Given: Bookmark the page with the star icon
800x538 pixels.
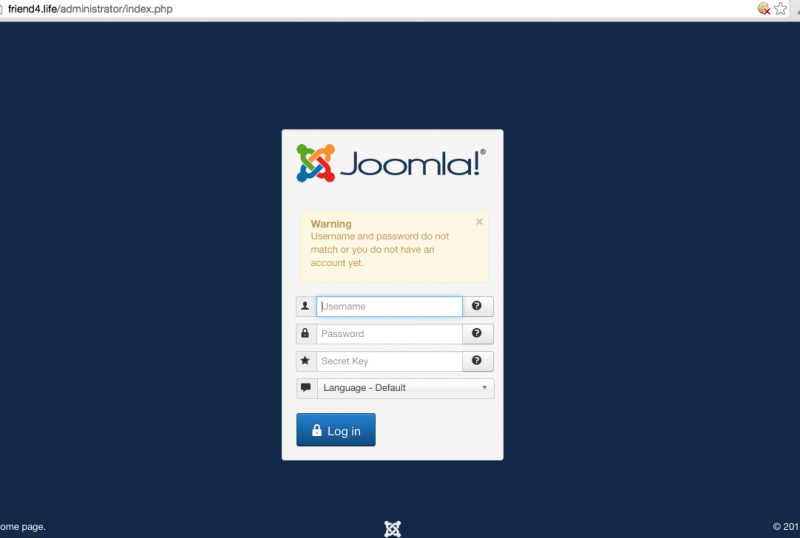Looking at the screenshot, I should tap(781, 9).
